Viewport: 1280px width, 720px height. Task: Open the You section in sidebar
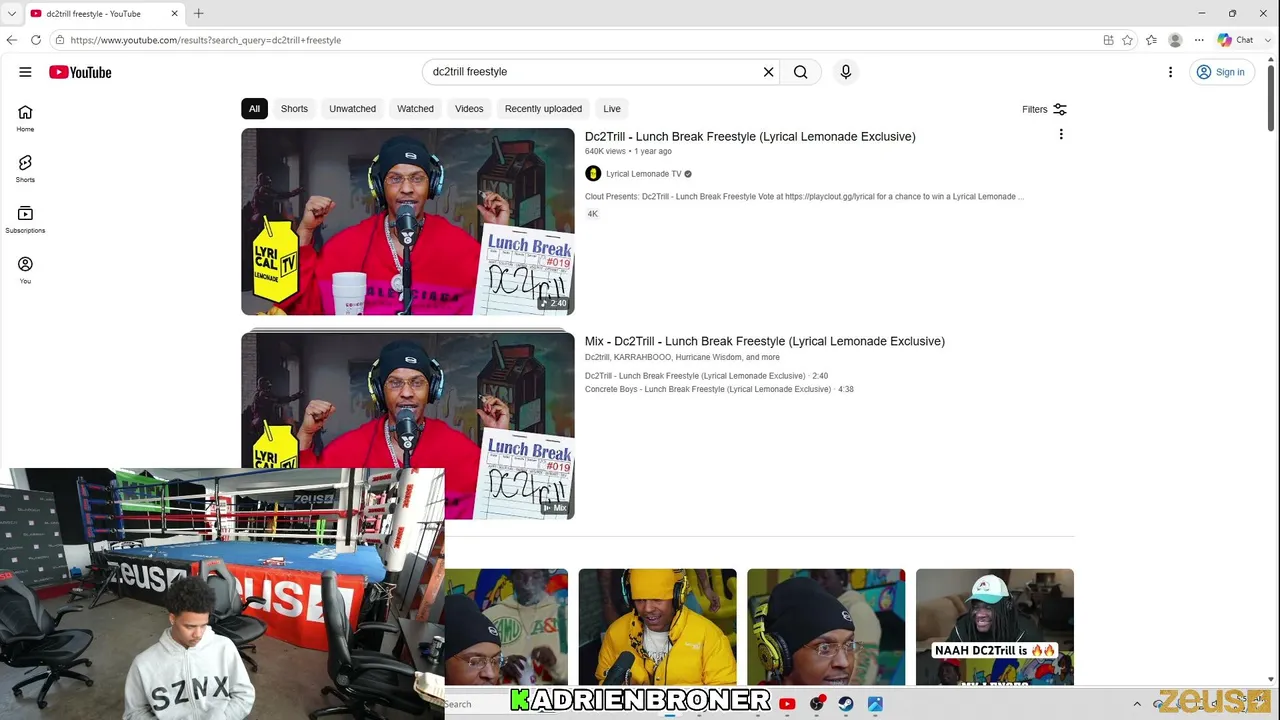coord(25,270)
